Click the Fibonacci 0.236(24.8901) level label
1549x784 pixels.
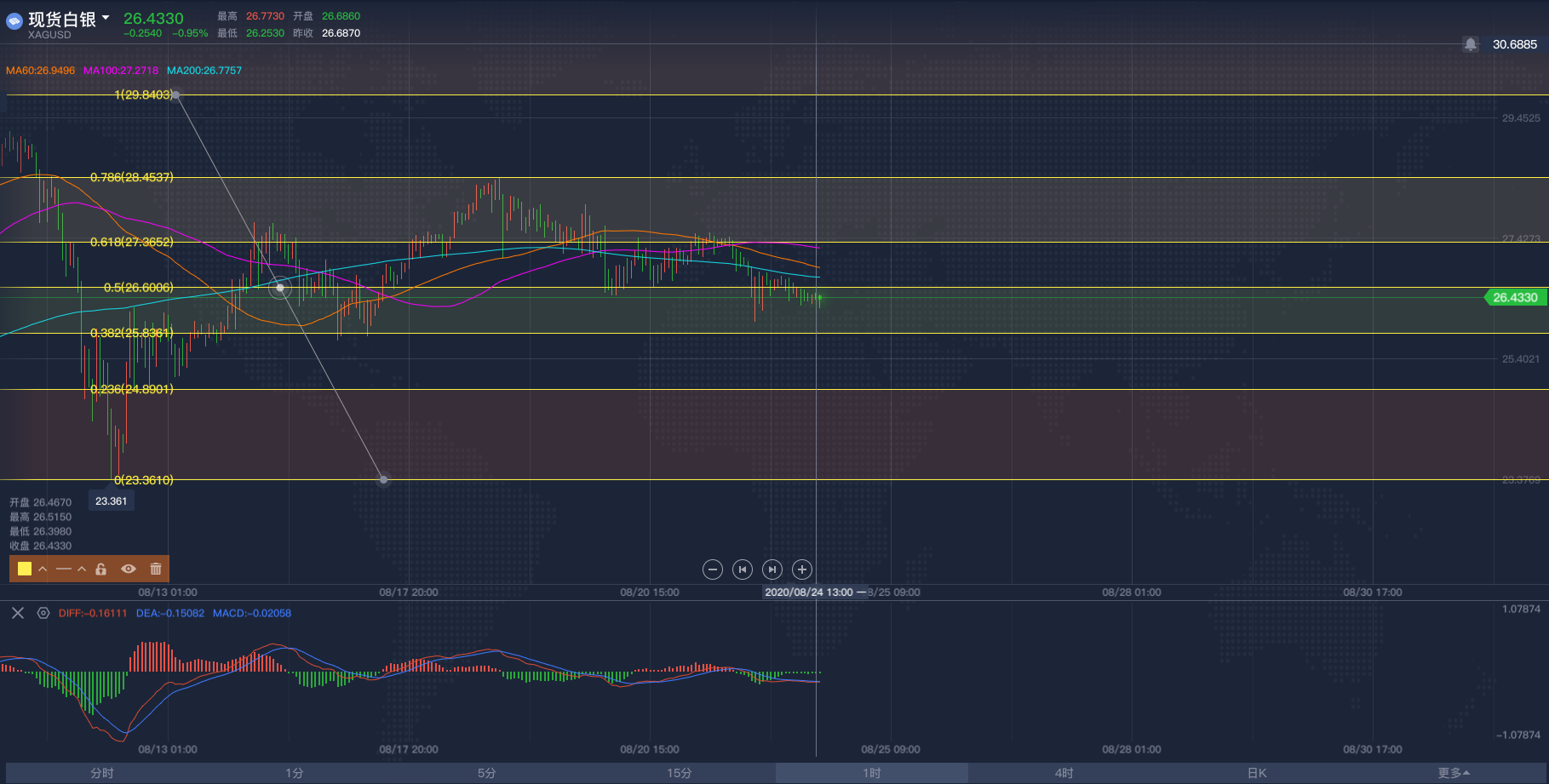pos(131,389)
